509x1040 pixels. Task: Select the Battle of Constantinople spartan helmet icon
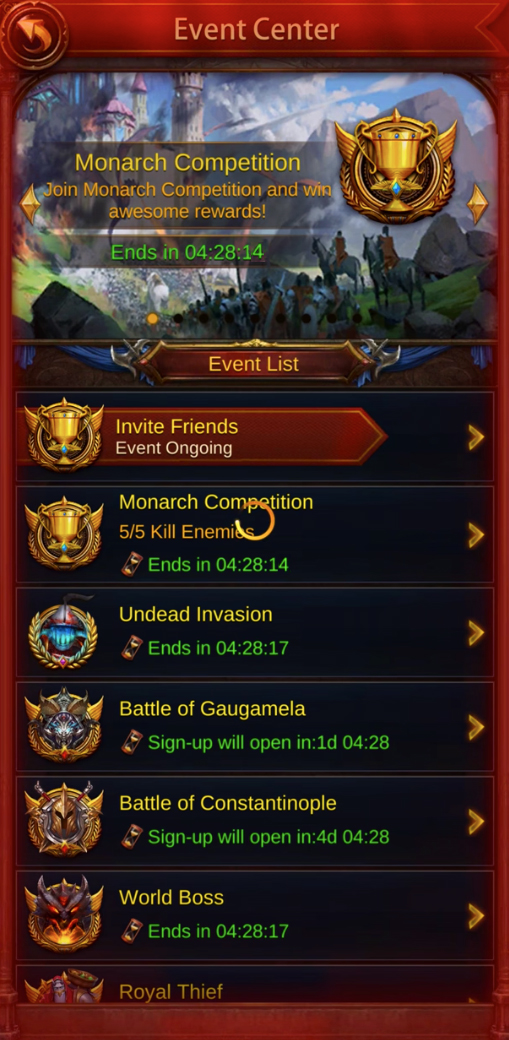click(64, 820)
